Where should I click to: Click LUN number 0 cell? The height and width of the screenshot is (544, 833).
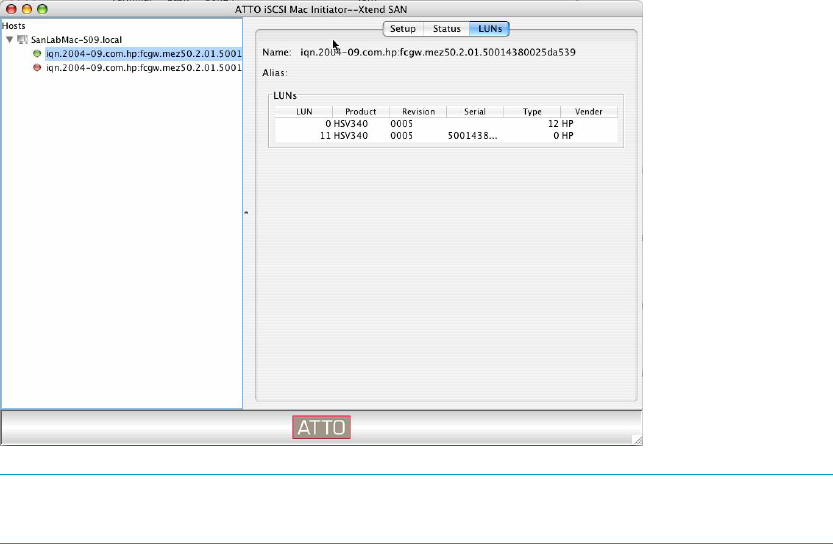[328, 124]
